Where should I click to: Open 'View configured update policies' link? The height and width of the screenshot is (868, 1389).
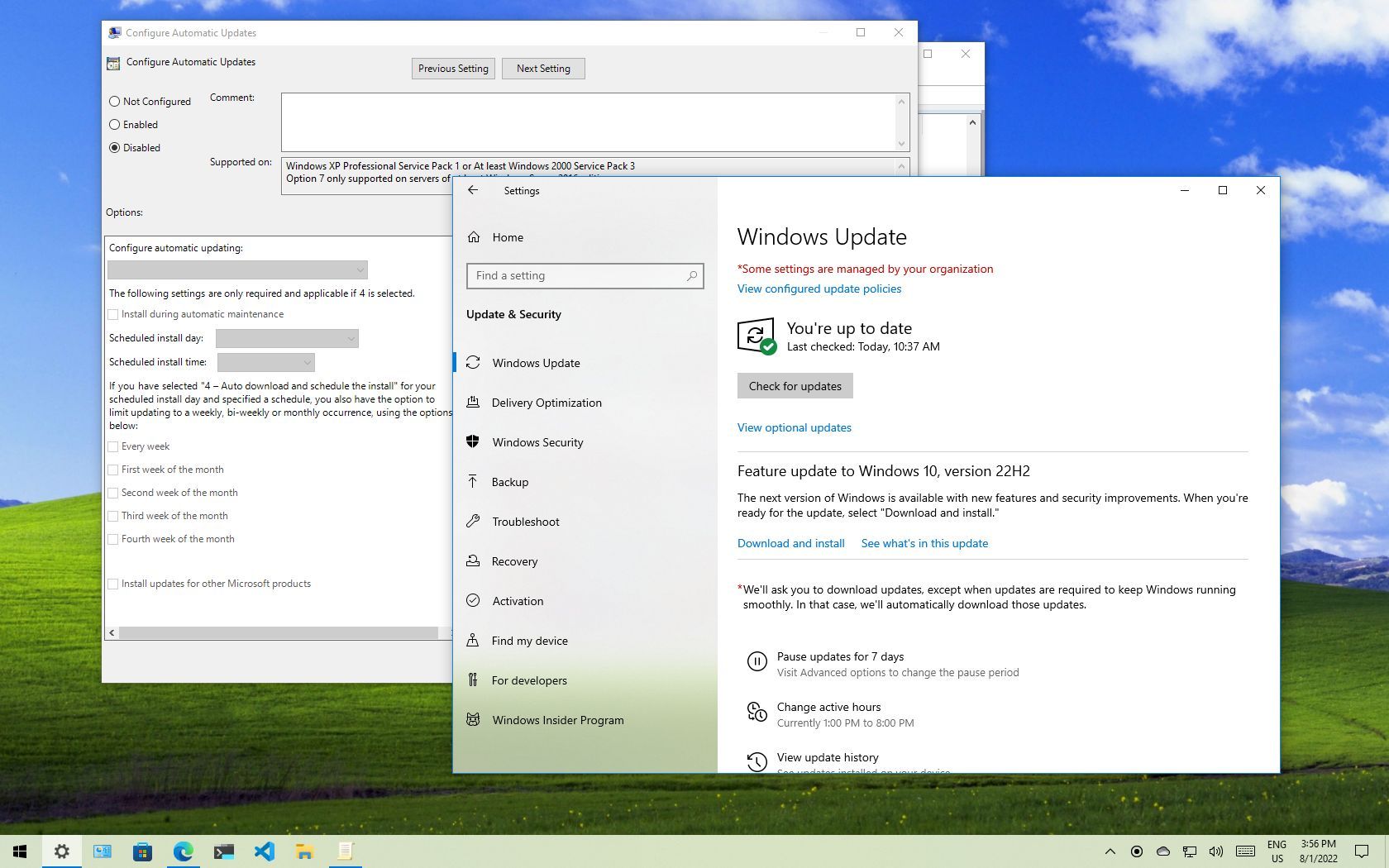(819, 289)
